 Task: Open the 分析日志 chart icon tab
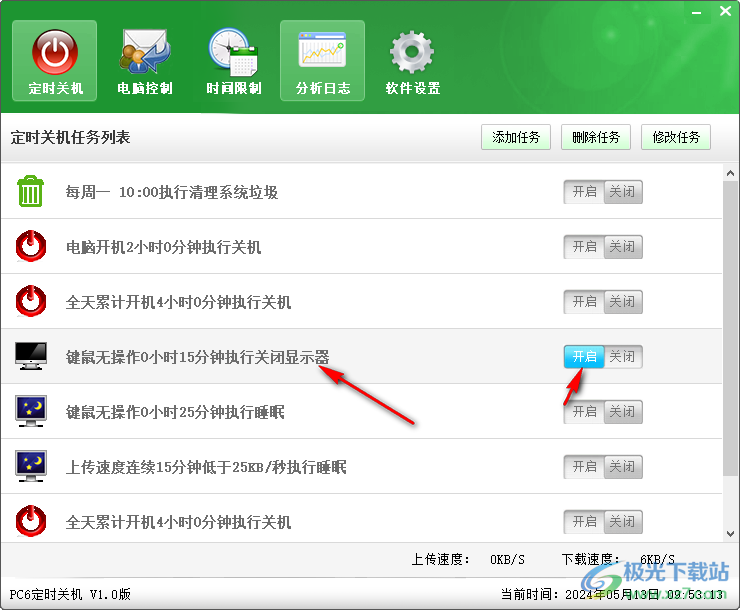pyautogui.click(x=323, y=61)
